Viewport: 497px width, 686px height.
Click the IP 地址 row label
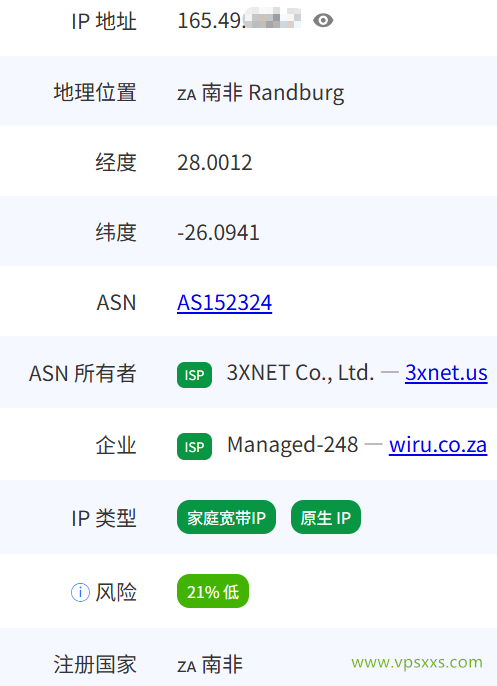coord(104,21)
